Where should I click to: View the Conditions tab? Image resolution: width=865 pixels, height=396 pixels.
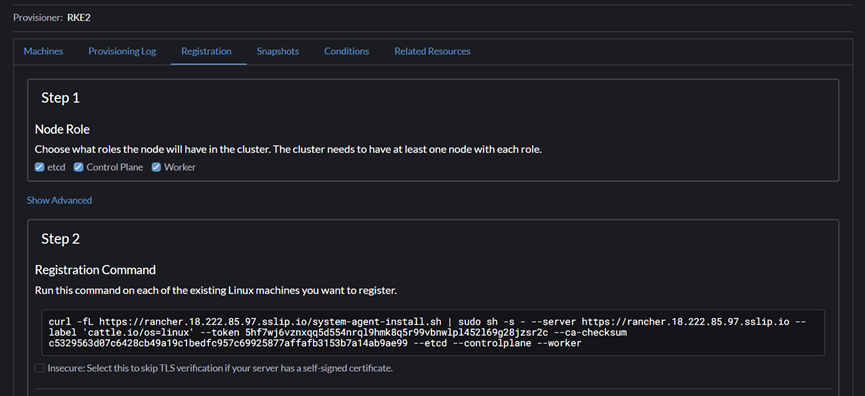[x=346, y=51]
